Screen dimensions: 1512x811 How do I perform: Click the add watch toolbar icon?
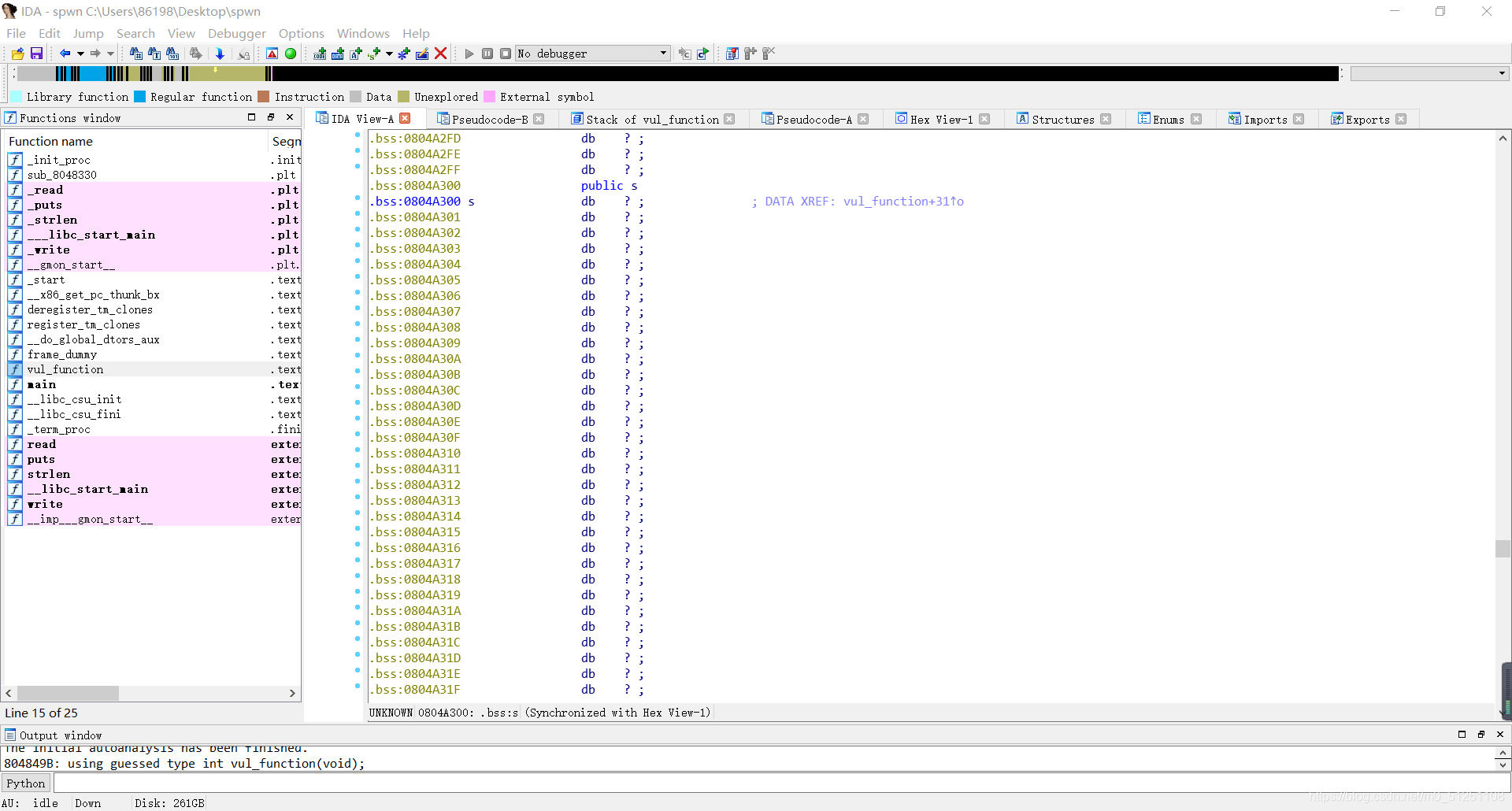coord(750,54)
